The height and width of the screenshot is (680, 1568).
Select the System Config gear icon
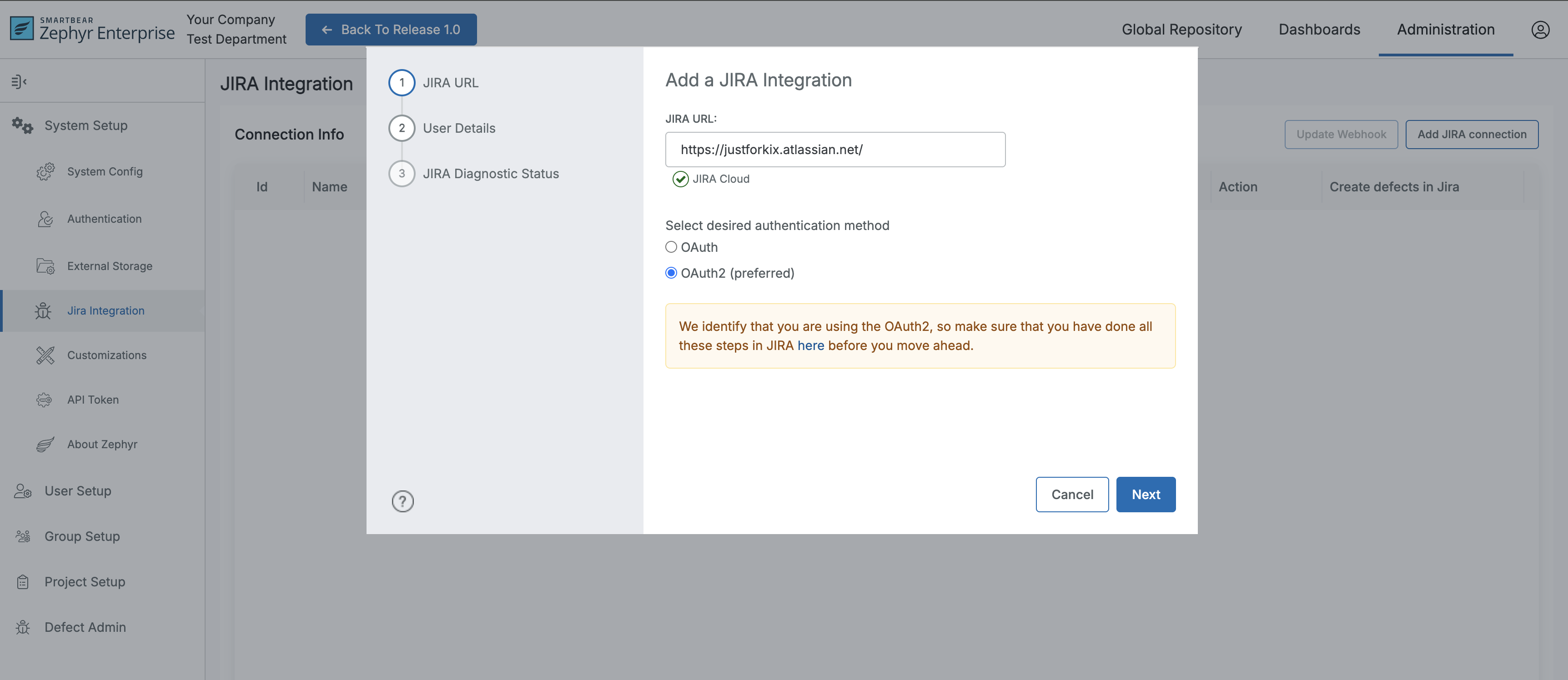(x=45, y=171)
